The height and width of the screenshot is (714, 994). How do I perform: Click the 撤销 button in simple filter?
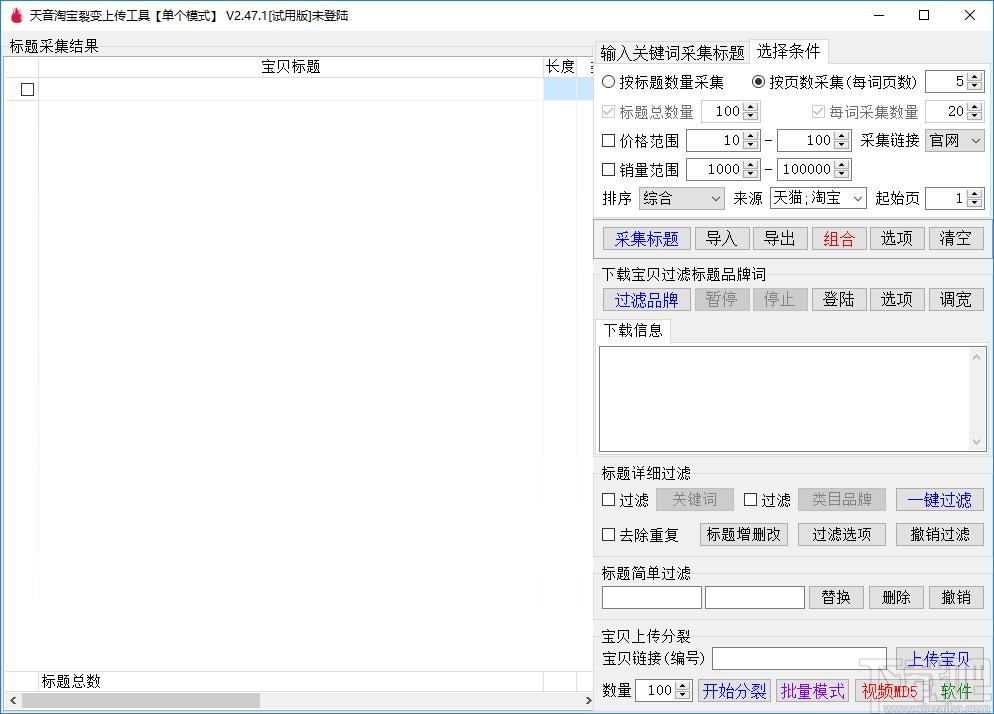[x=956, y=597]
